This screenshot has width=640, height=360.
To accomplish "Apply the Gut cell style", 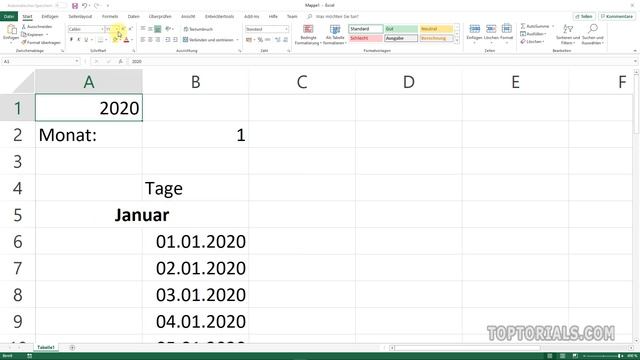I will point(401,29).
